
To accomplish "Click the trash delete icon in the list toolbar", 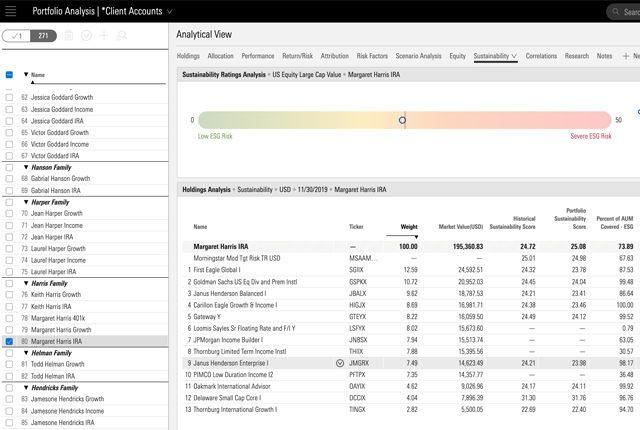I will click(69, 36).
